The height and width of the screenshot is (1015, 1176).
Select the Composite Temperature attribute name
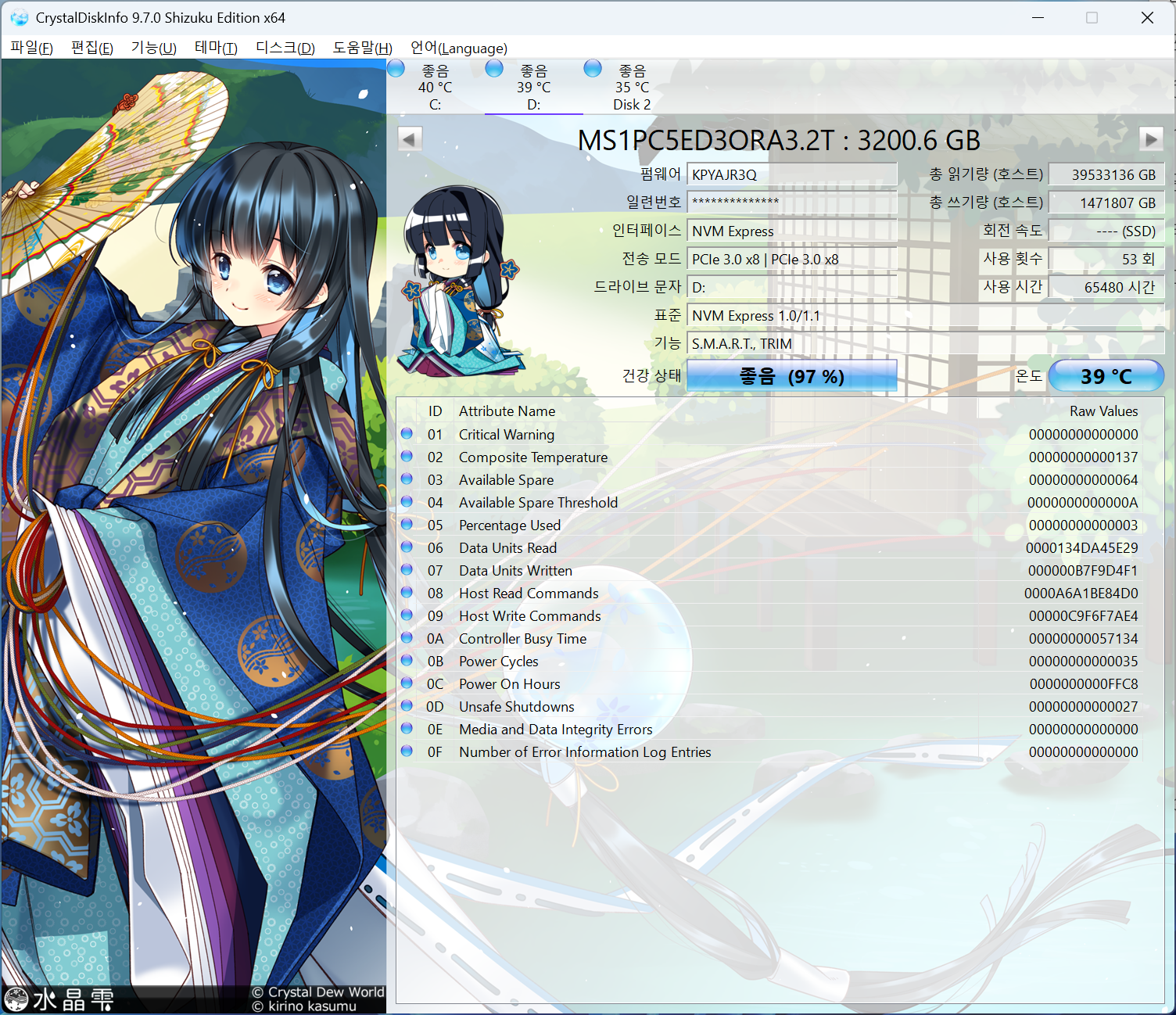533,457
